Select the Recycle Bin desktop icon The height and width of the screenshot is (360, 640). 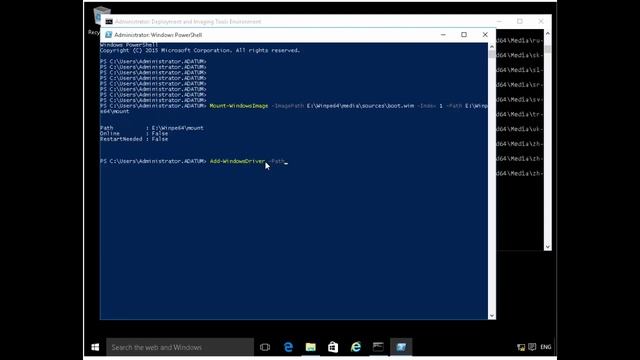pyautogui.click(x=98, y=20)
